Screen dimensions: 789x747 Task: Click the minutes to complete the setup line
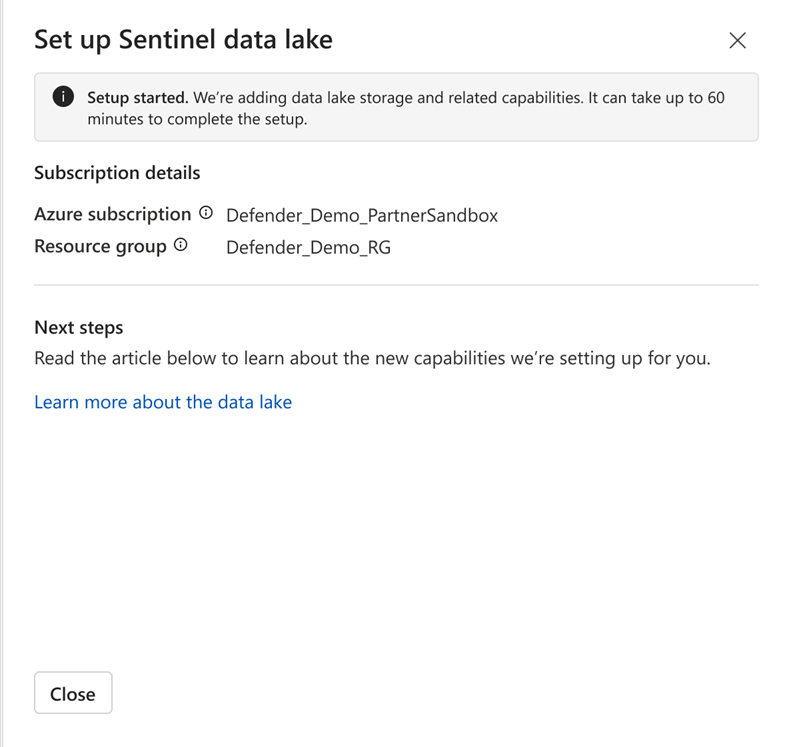pos(196,119)
